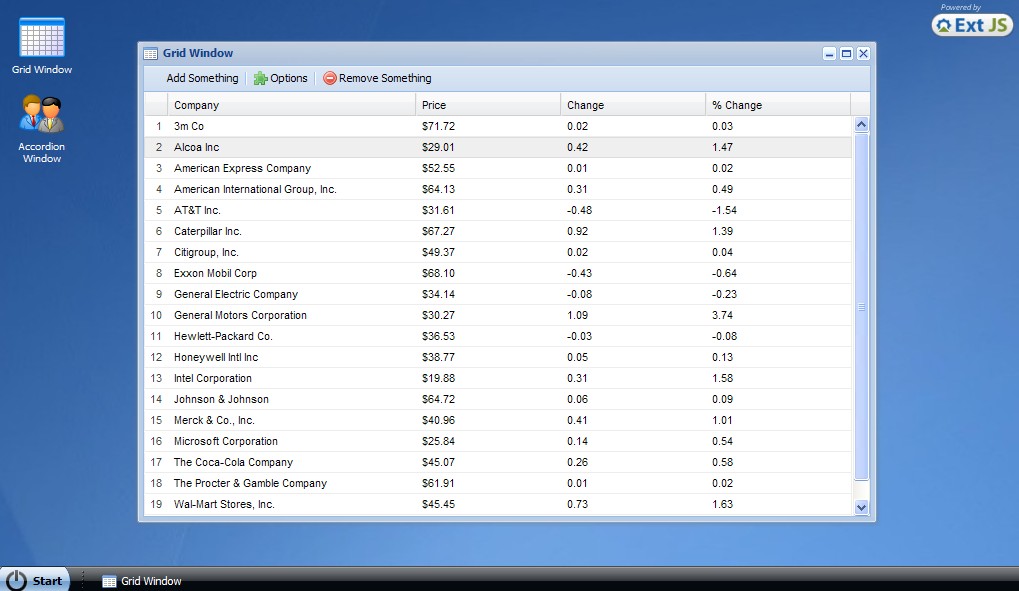
Task: Click the grid icon in window title bar
Action: pyautogui.click(x=151, y=54)
